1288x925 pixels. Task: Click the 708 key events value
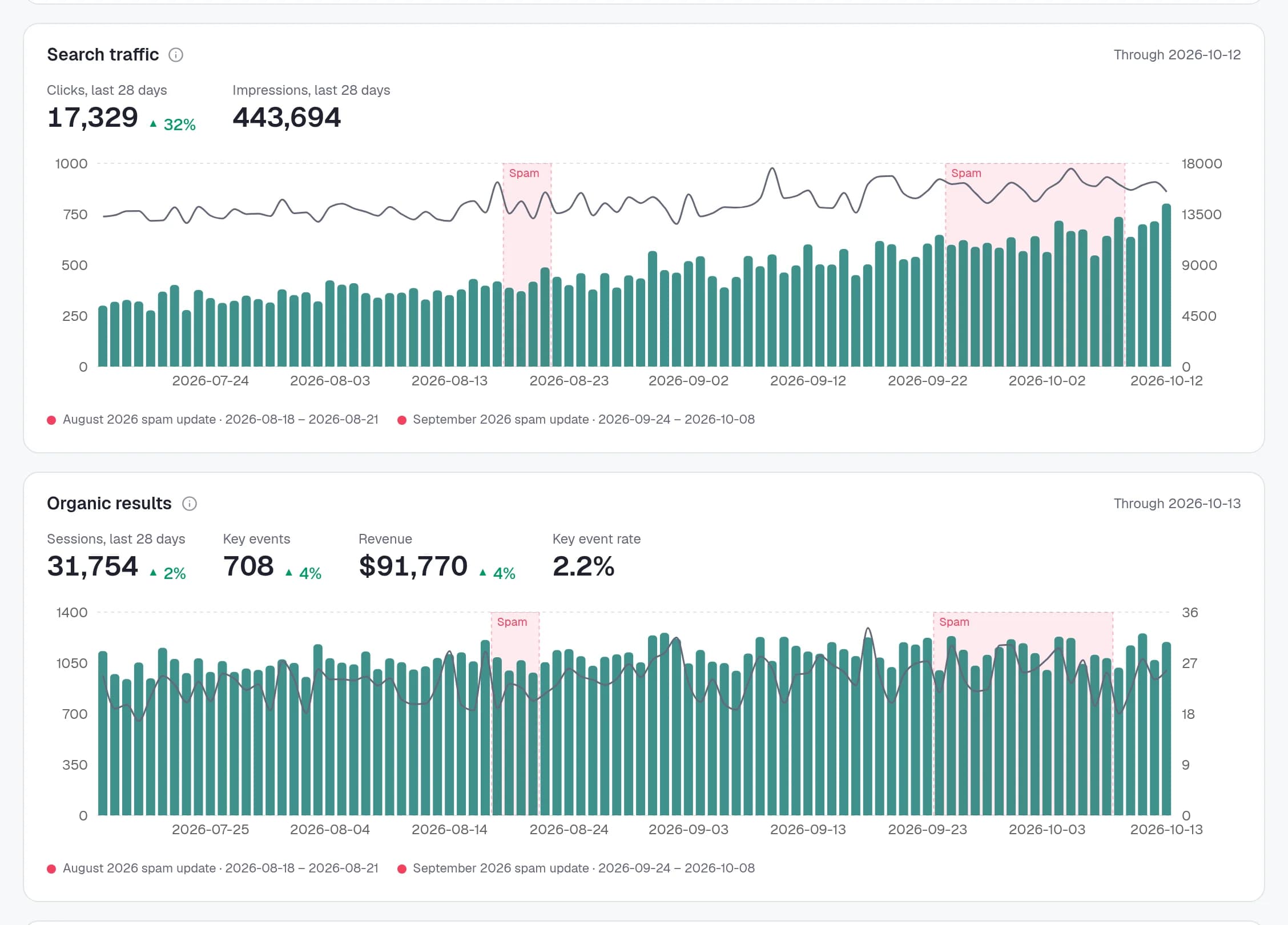[x=248, y=566]
